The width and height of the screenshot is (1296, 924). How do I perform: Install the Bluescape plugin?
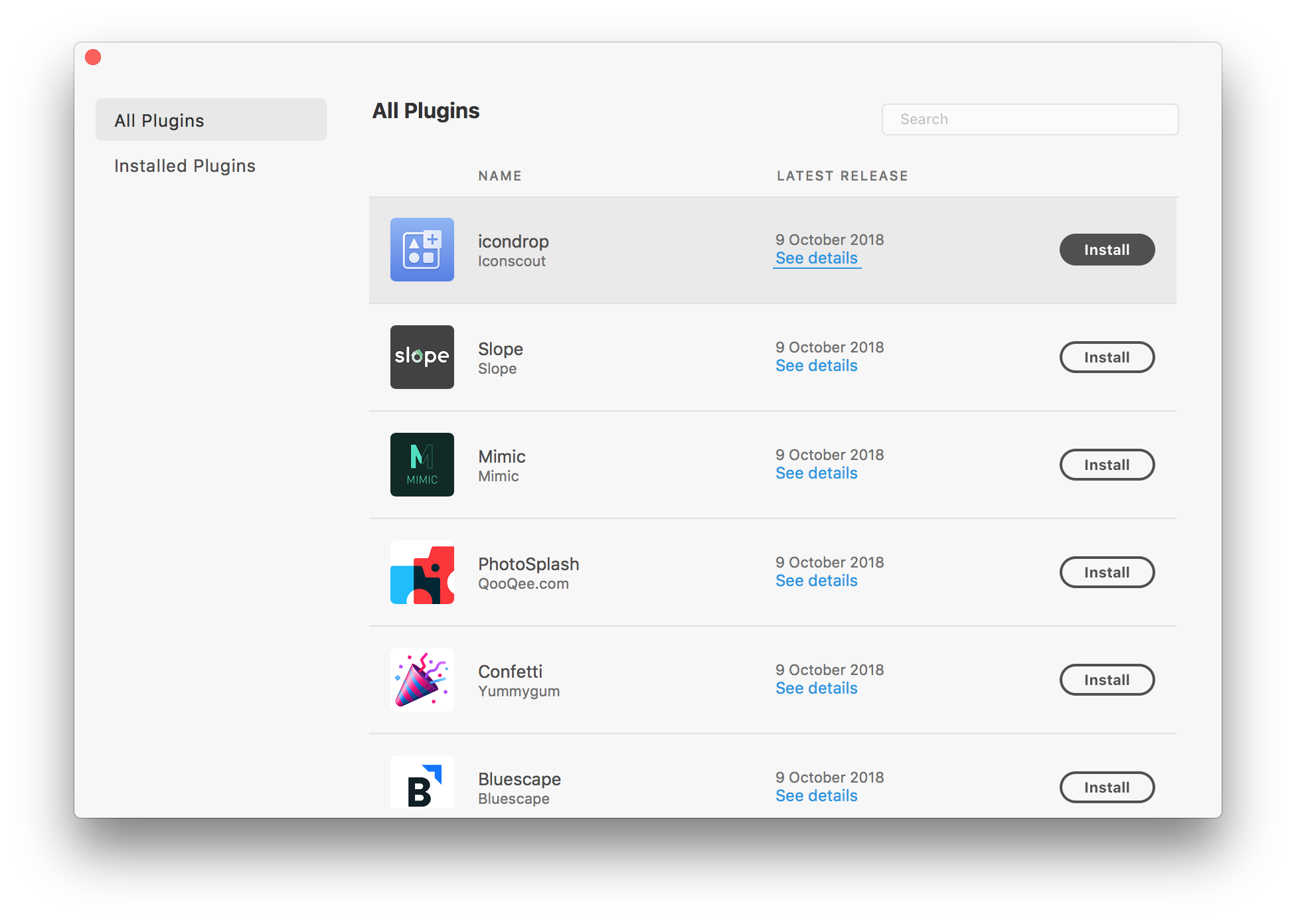(x=1107, y=787)
